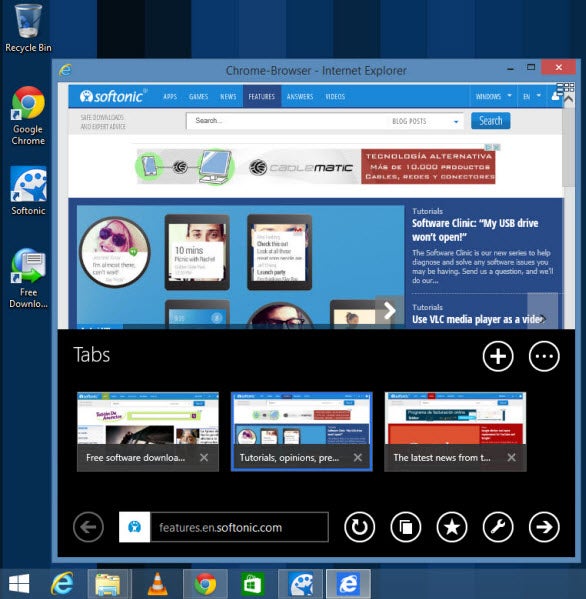Open page tools wrench button

point(498,527)
